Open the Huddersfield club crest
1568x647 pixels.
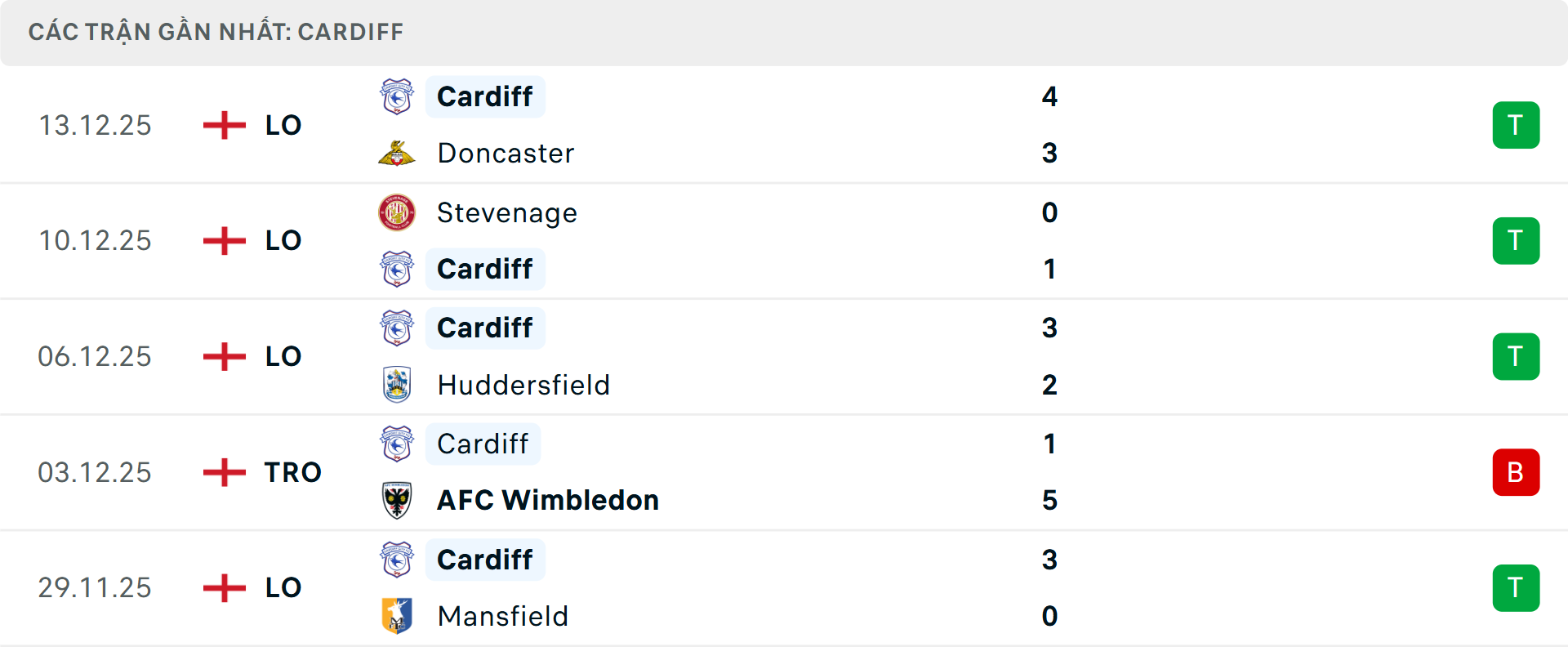pos(397,385)
